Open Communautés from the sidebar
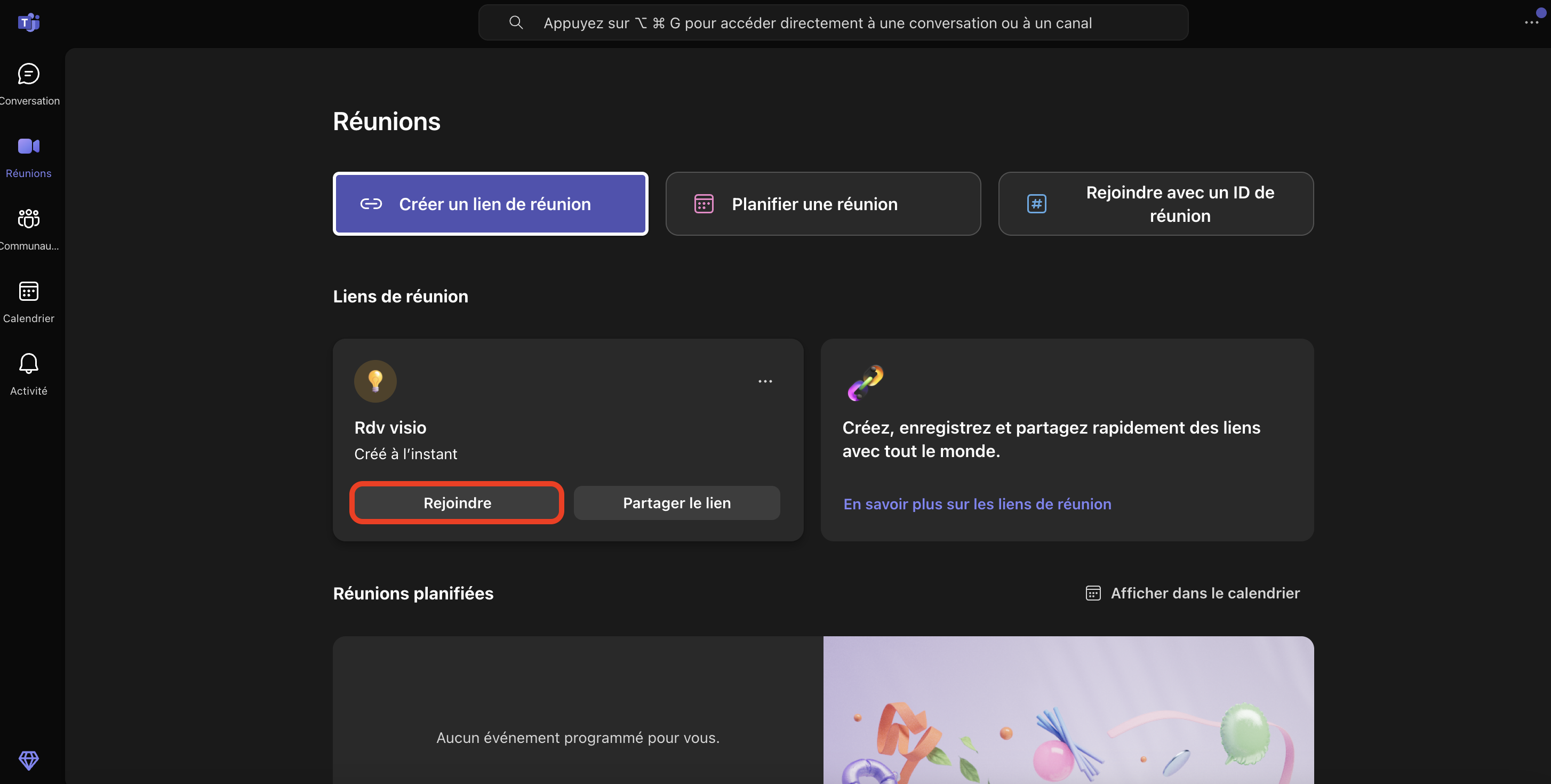Viewport: 1551px width, 784px height. [28, 219]
